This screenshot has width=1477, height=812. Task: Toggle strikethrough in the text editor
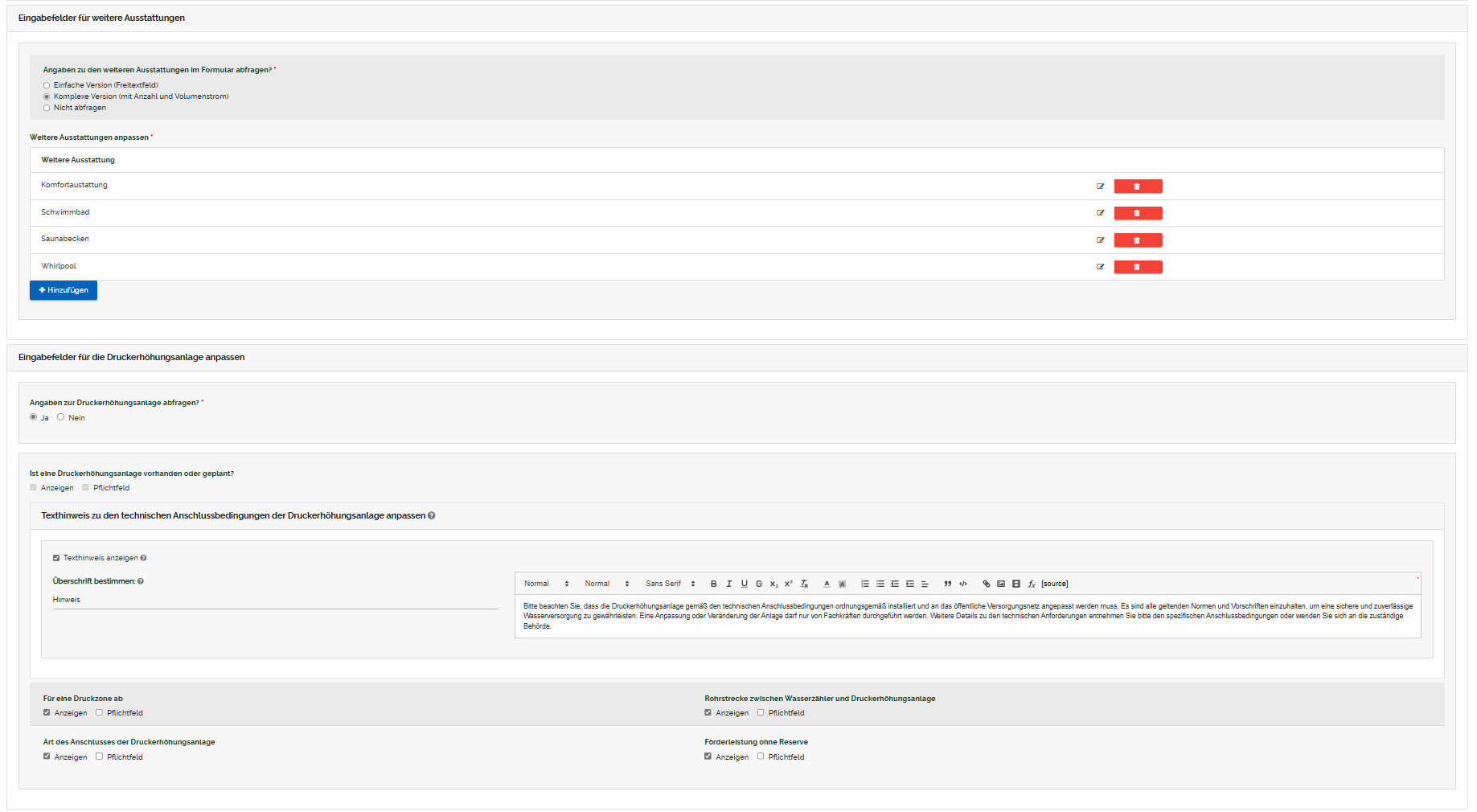point(758,584)
